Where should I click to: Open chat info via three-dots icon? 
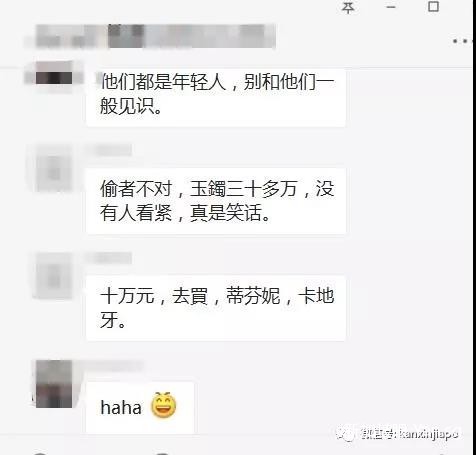464,41
